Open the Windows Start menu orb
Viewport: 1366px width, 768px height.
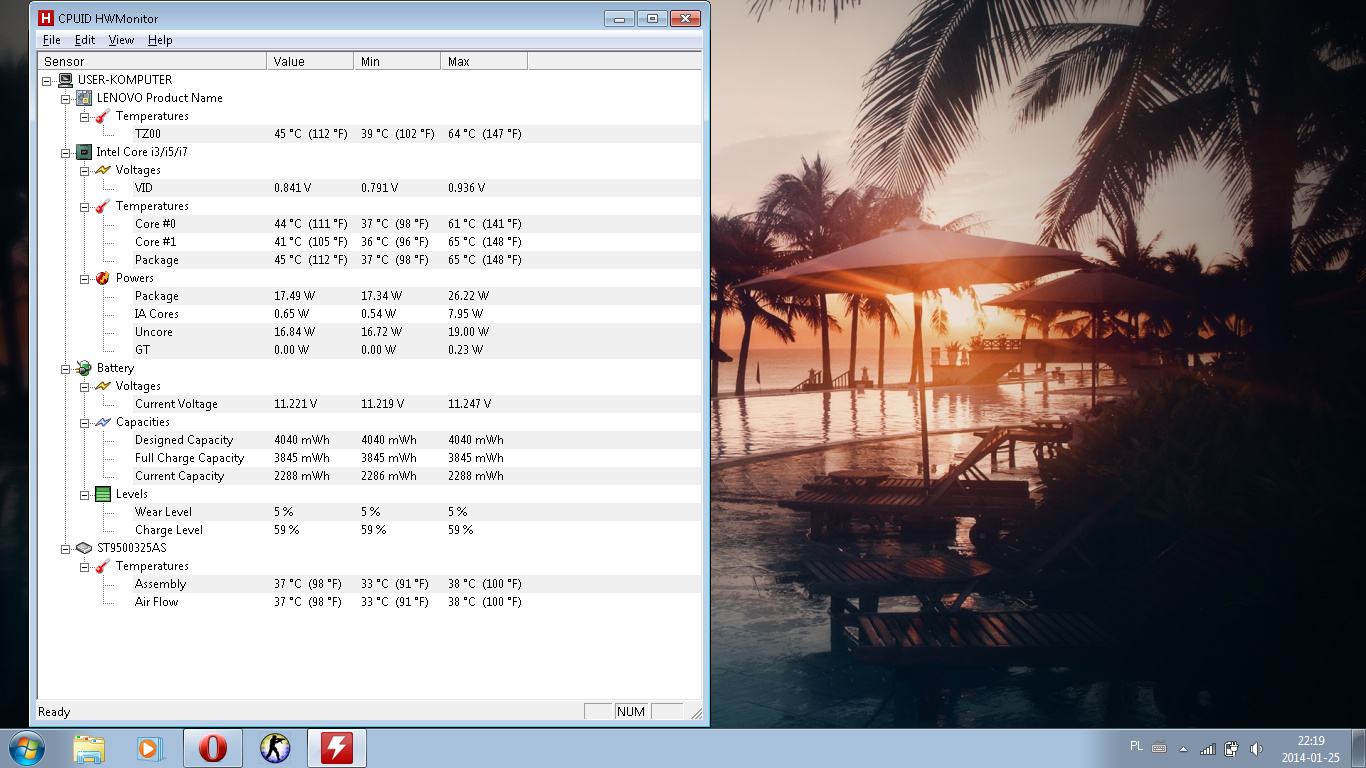(x=26, y=748)
